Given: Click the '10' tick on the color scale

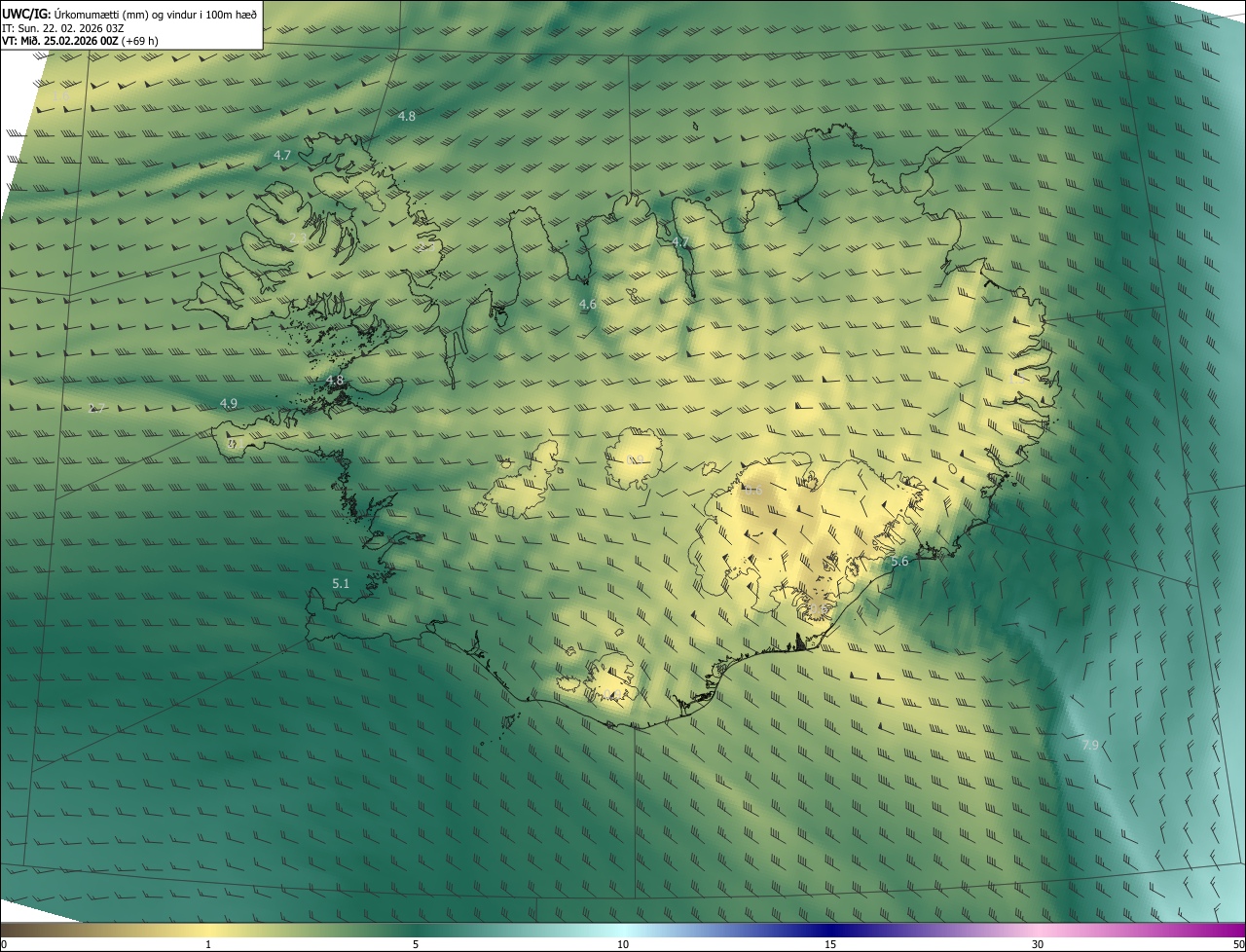Looking at the screenshot, I should pos(623,944).
